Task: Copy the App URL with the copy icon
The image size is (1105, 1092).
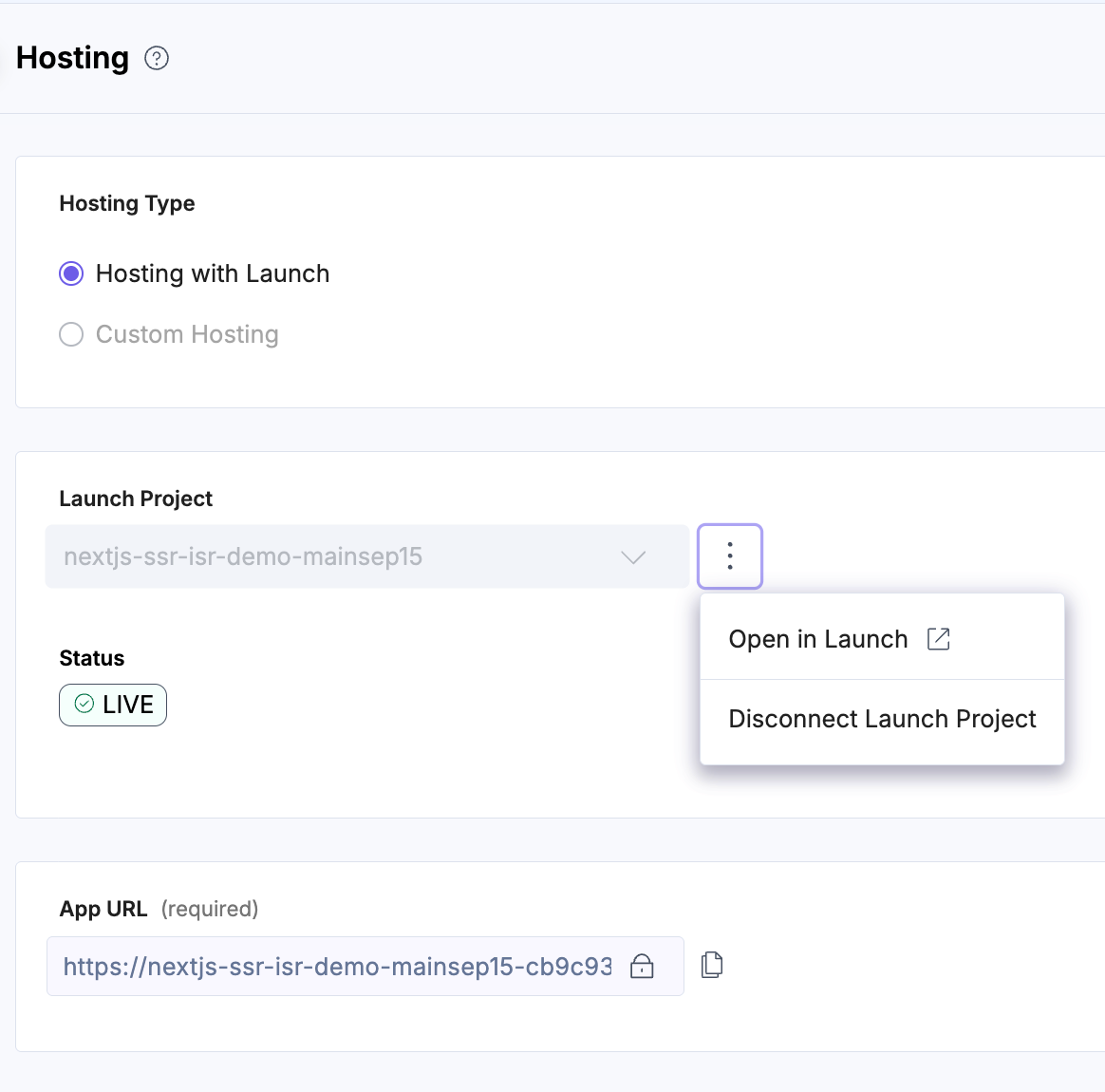Action: pyautogui.click(x=712, y=965)
